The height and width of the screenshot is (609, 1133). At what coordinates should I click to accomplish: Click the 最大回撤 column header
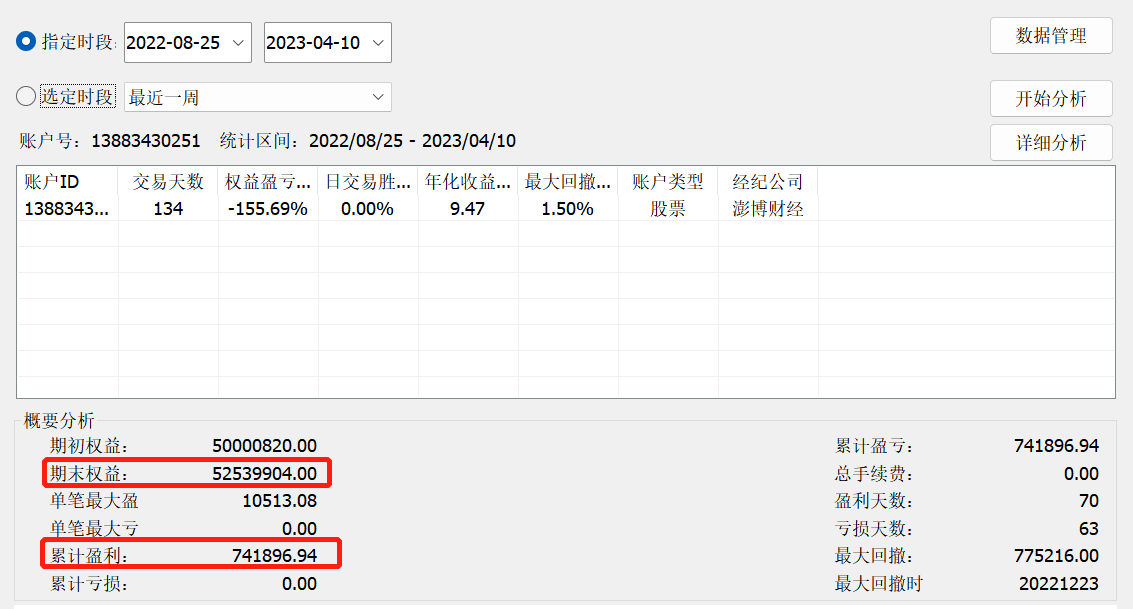pyautogui.click(x=568, y=182)
